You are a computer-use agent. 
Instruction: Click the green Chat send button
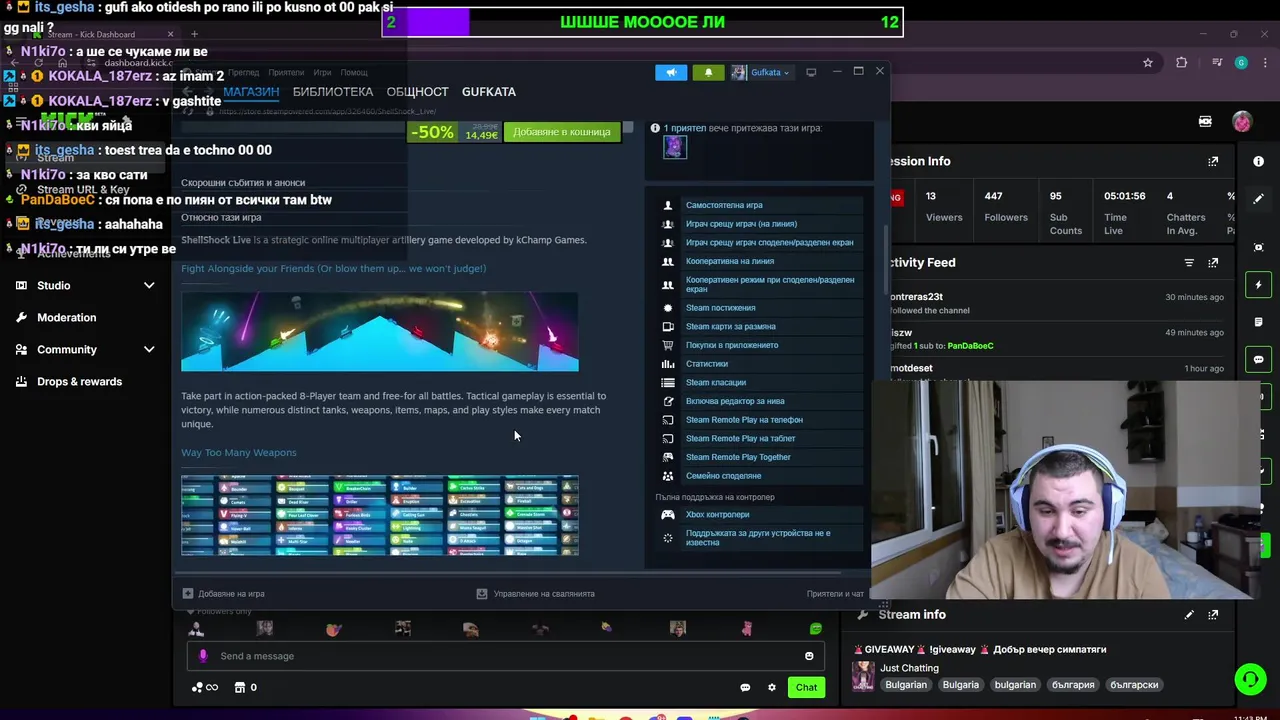pyautogui.click(x=806, y=687)
